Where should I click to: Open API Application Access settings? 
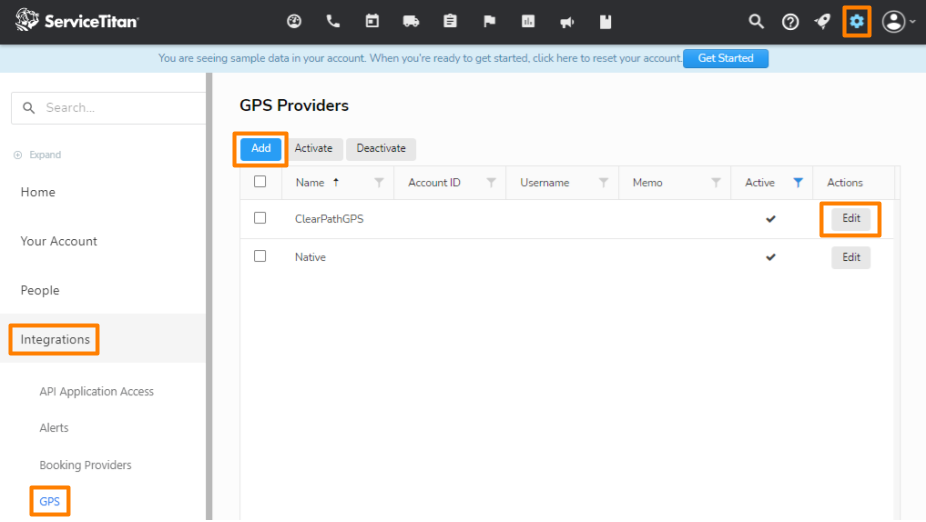coord(96,392)
